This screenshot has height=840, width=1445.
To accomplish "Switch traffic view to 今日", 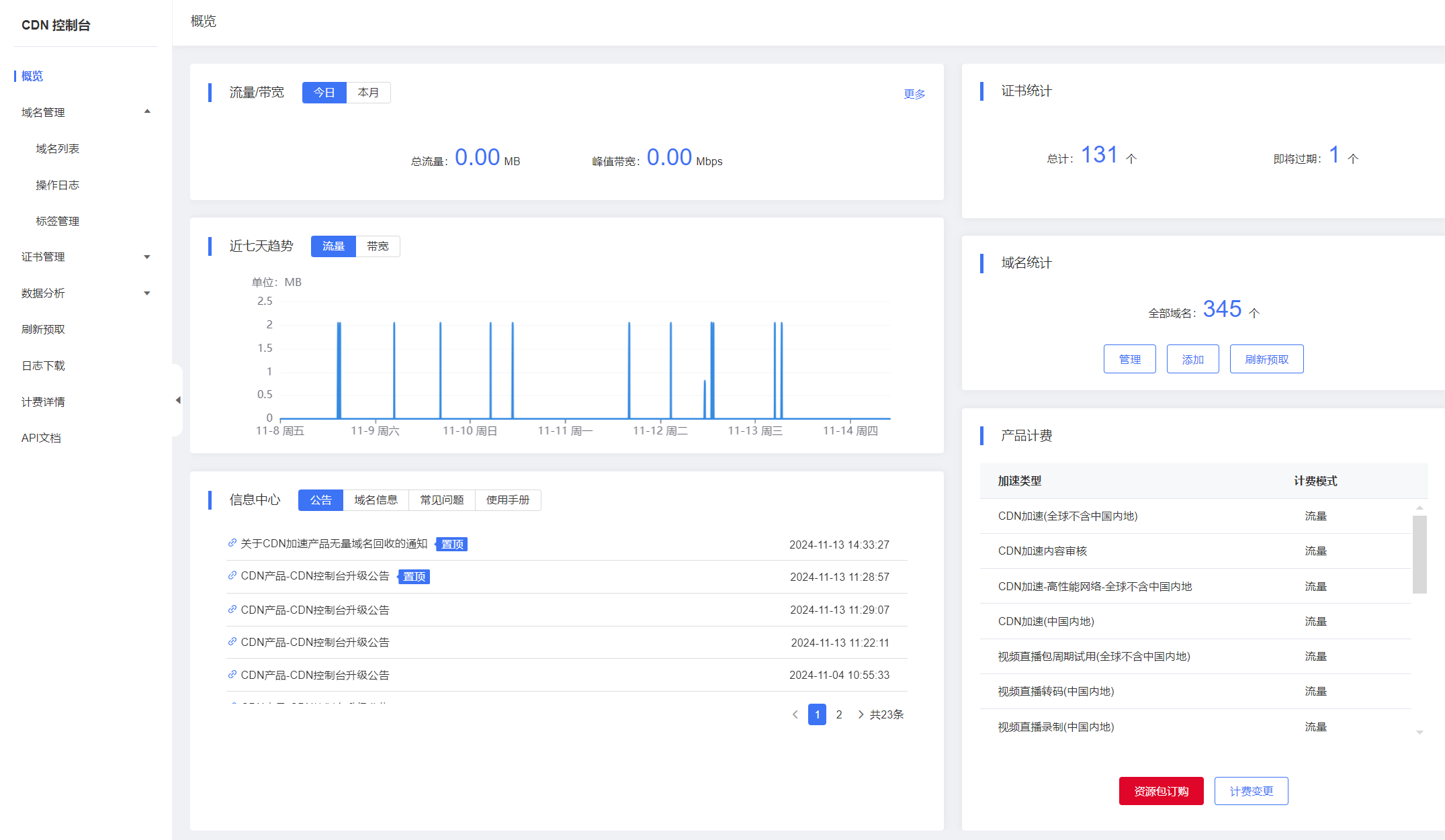I will (324, 93).
